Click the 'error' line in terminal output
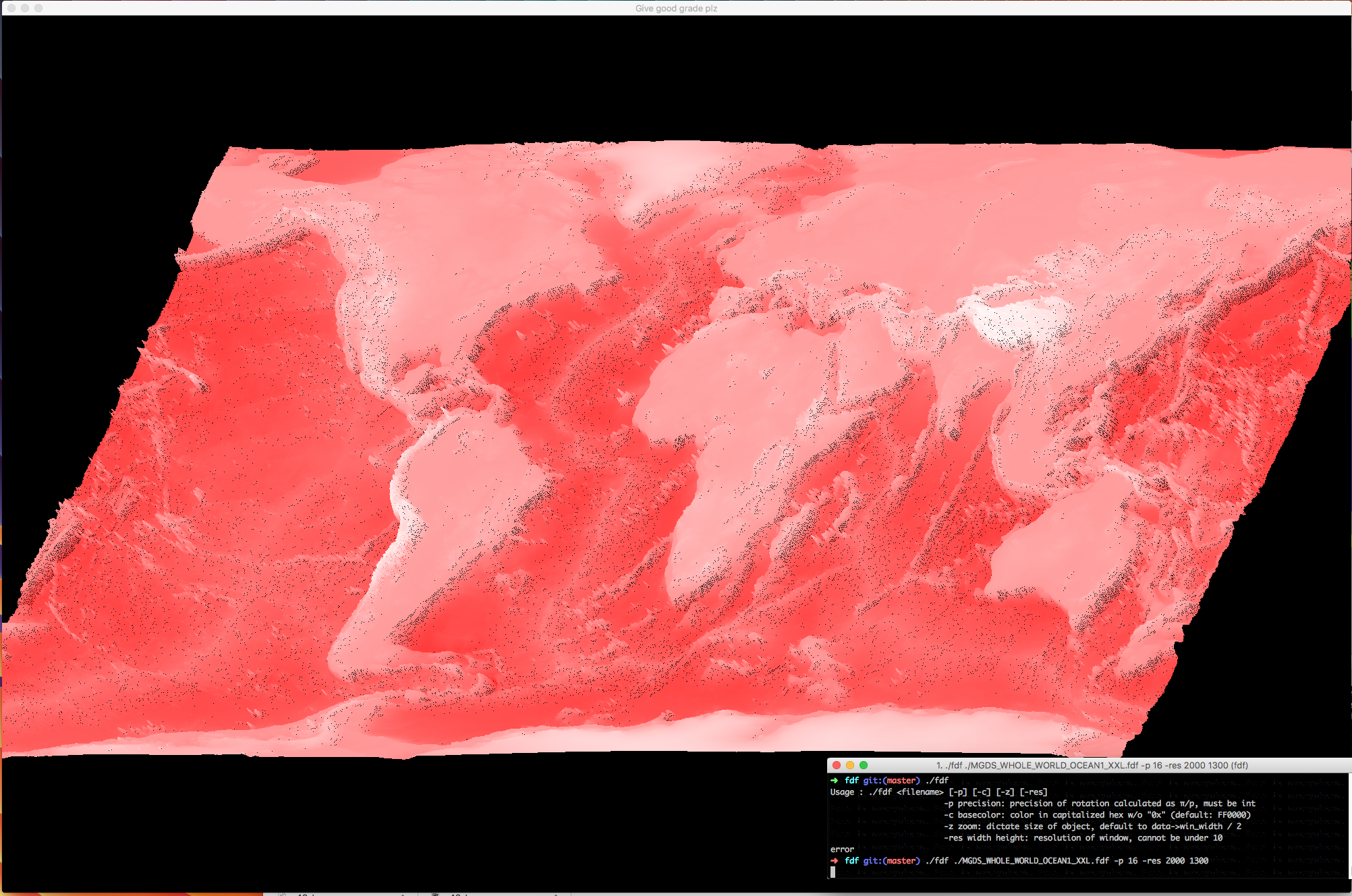 pyautogui.click(x=842, y=849)
